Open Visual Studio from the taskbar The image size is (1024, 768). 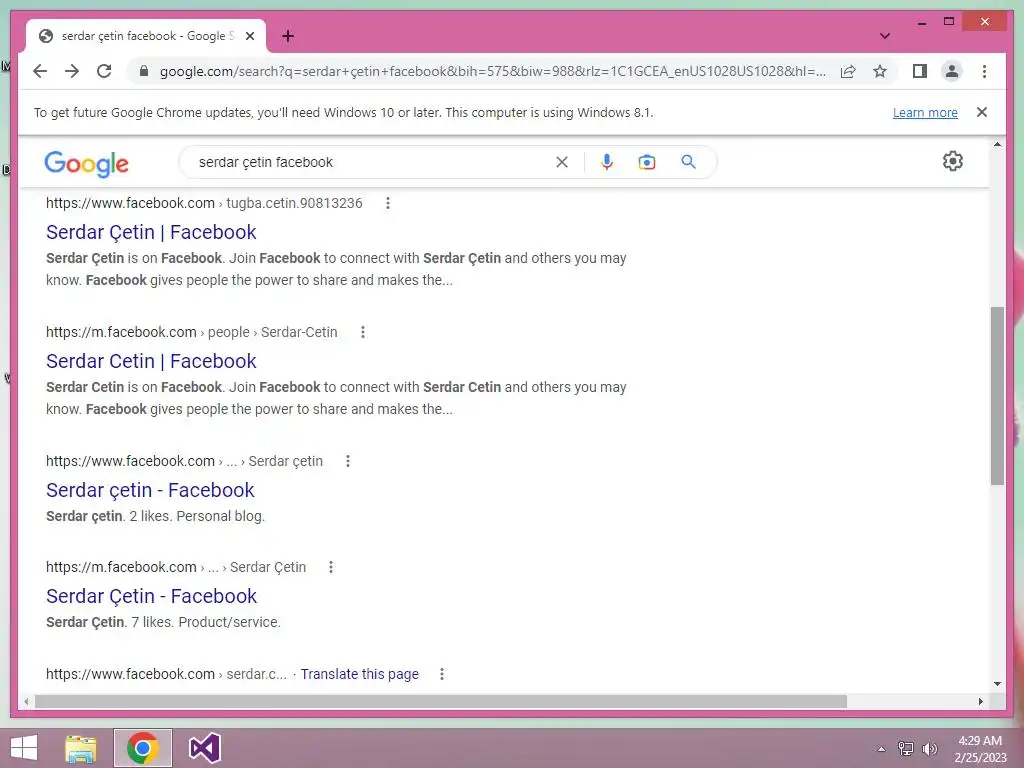click(204, 748)
